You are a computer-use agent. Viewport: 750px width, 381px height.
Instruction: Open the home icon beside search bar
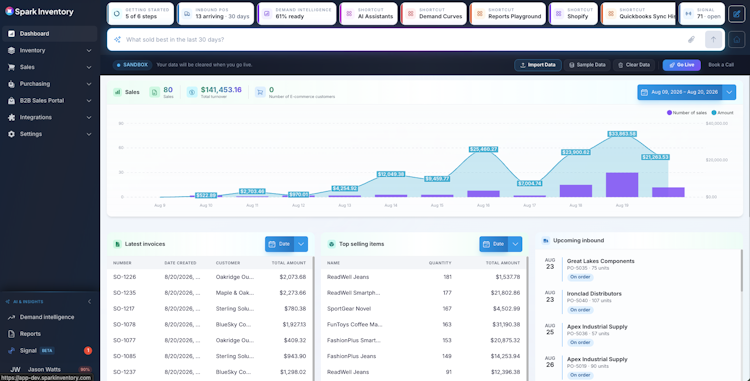[x=737, y=40]
